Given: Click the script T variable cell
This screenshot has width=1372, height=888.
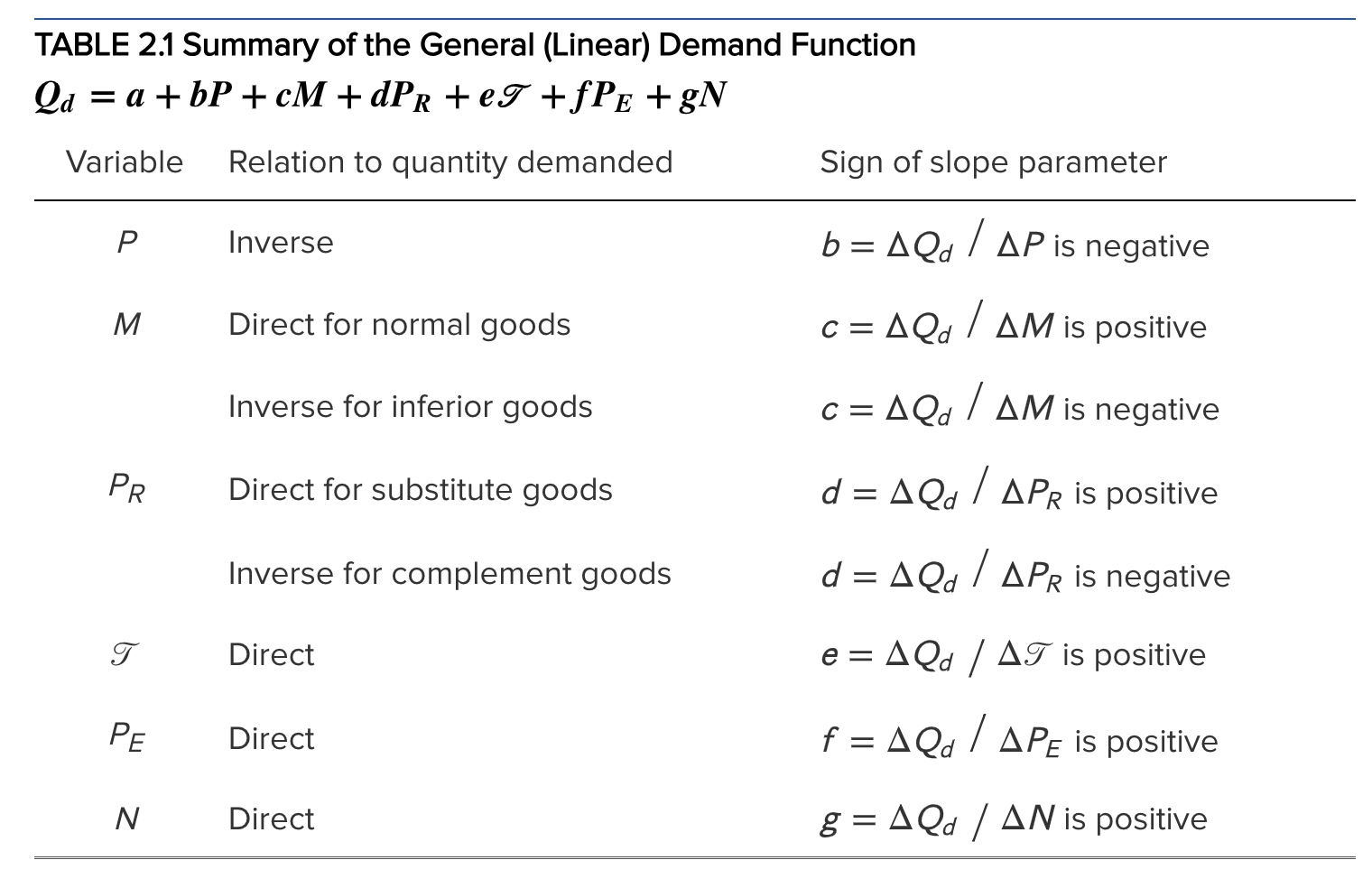Looking at the screenshot, I should pyautogui.click(x=125, y=655).
